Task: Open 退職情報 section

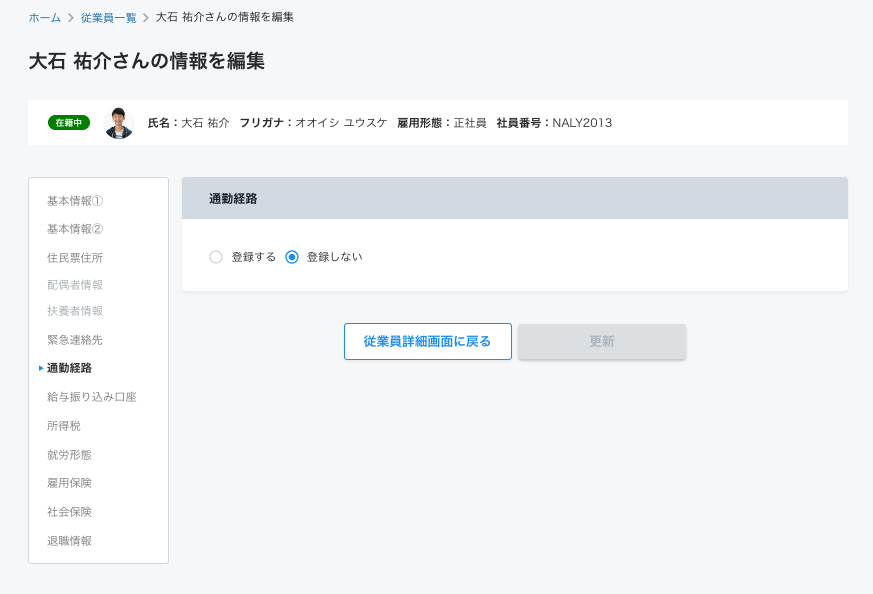Action: pyautogui.click(x=69, y=541)
